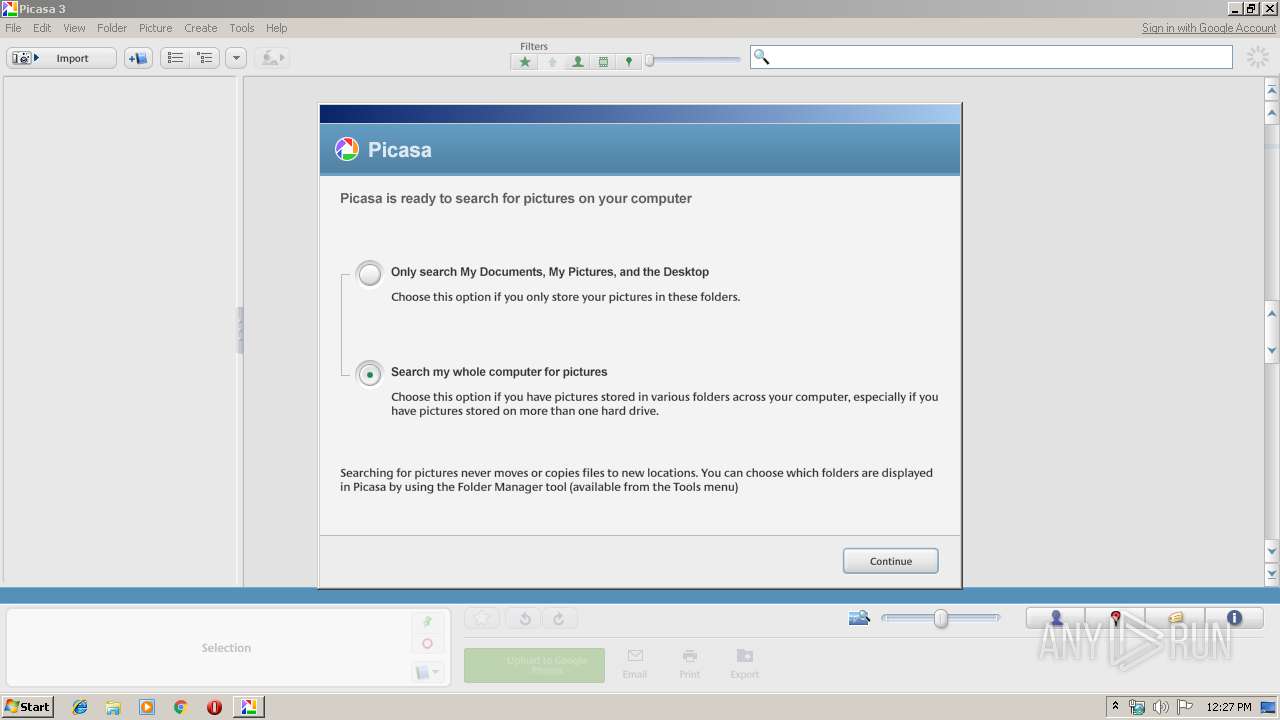Switch to tree folder view
This screenshot has height=720, width=1280.
205,58
